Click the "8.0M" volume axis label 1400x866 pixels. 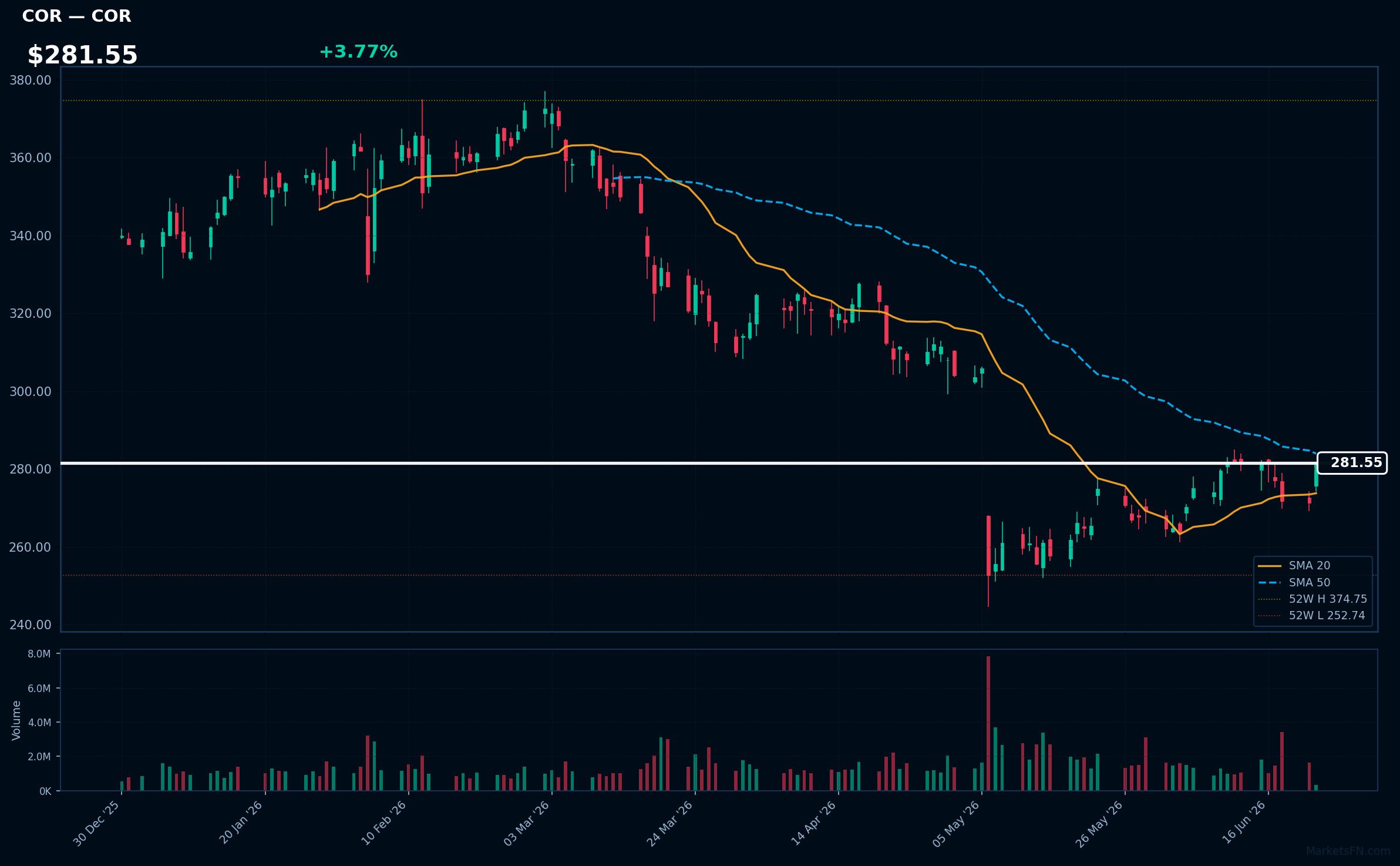39,654
